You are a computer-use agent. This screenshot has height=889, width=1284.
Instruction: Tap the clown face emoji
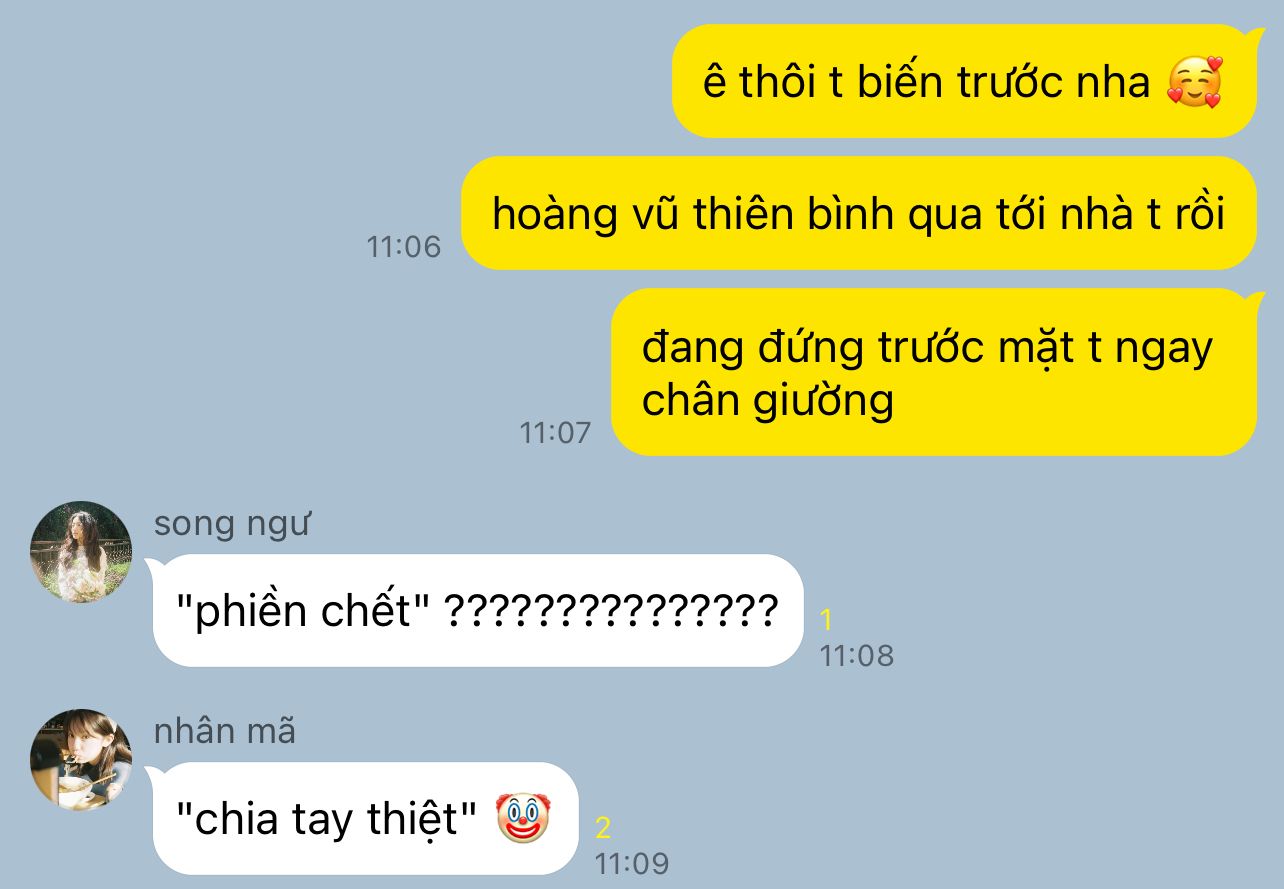[524, 818]
